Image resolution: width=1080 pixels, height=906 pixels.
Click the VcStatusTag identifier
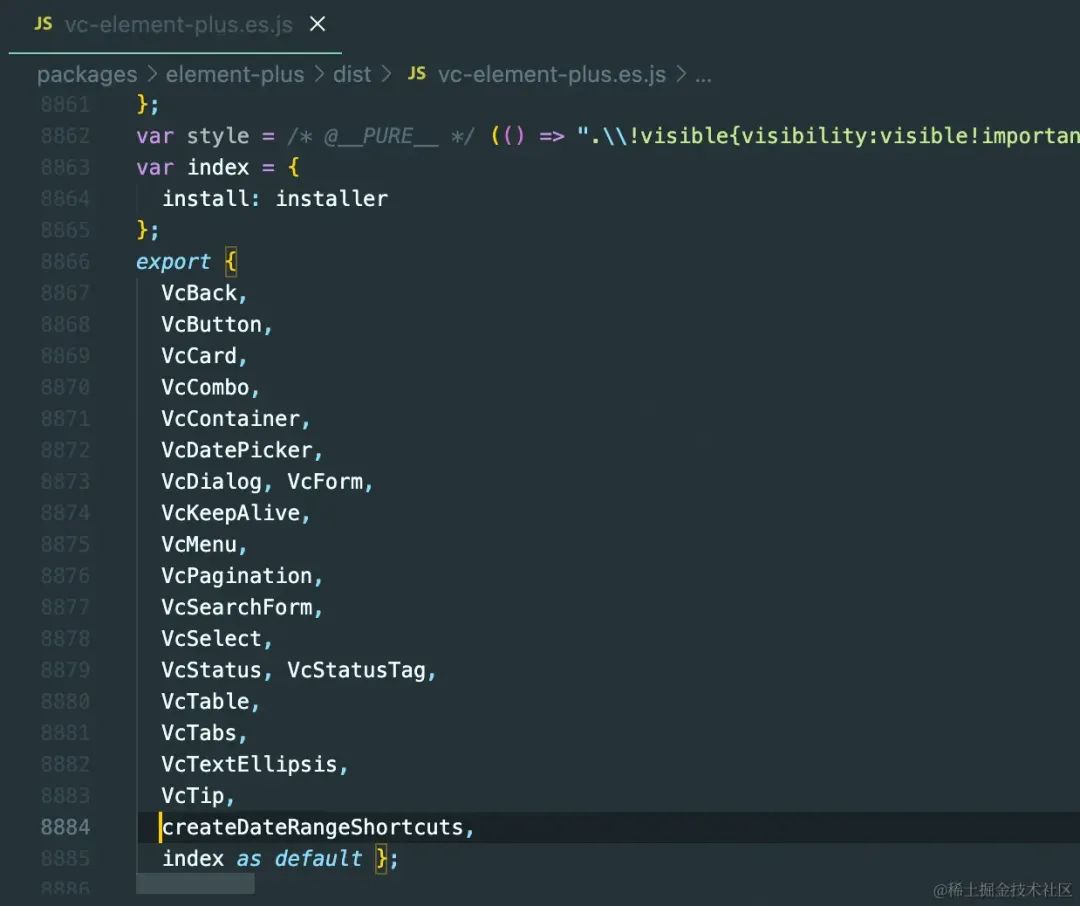(x=356, y=670)
